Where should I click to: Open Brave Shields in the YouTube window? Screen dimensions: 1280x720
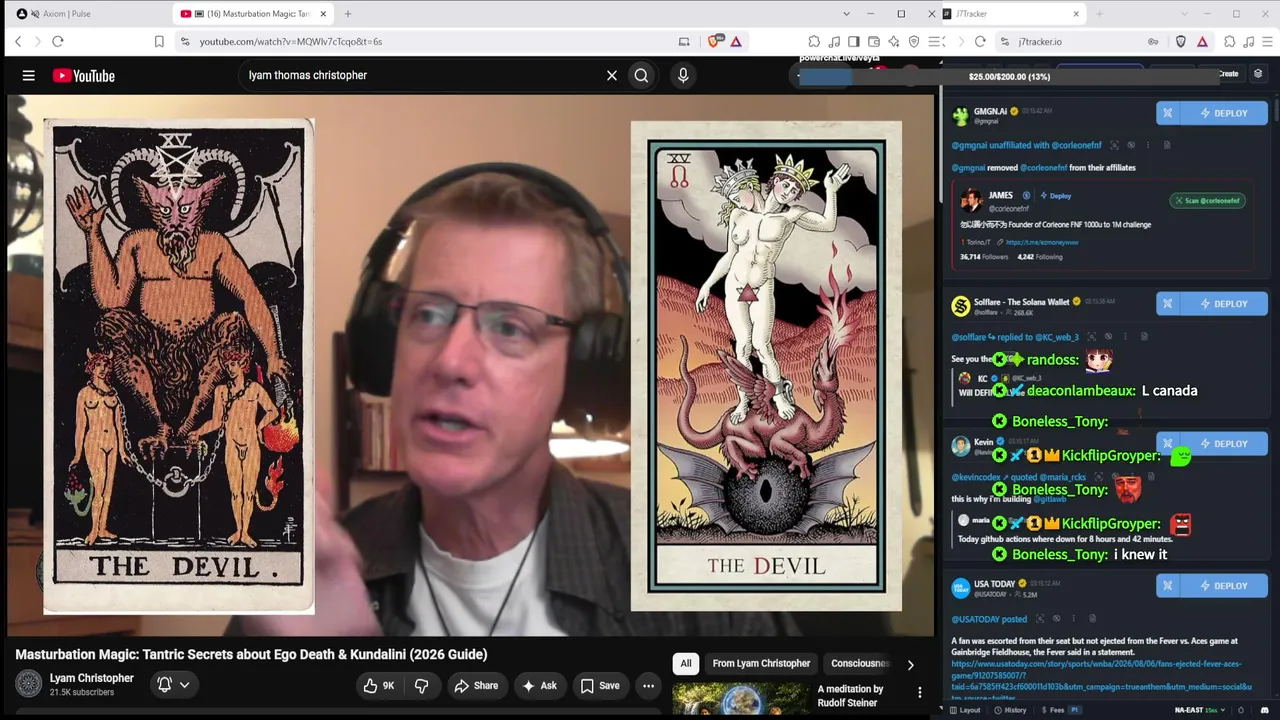714,41
